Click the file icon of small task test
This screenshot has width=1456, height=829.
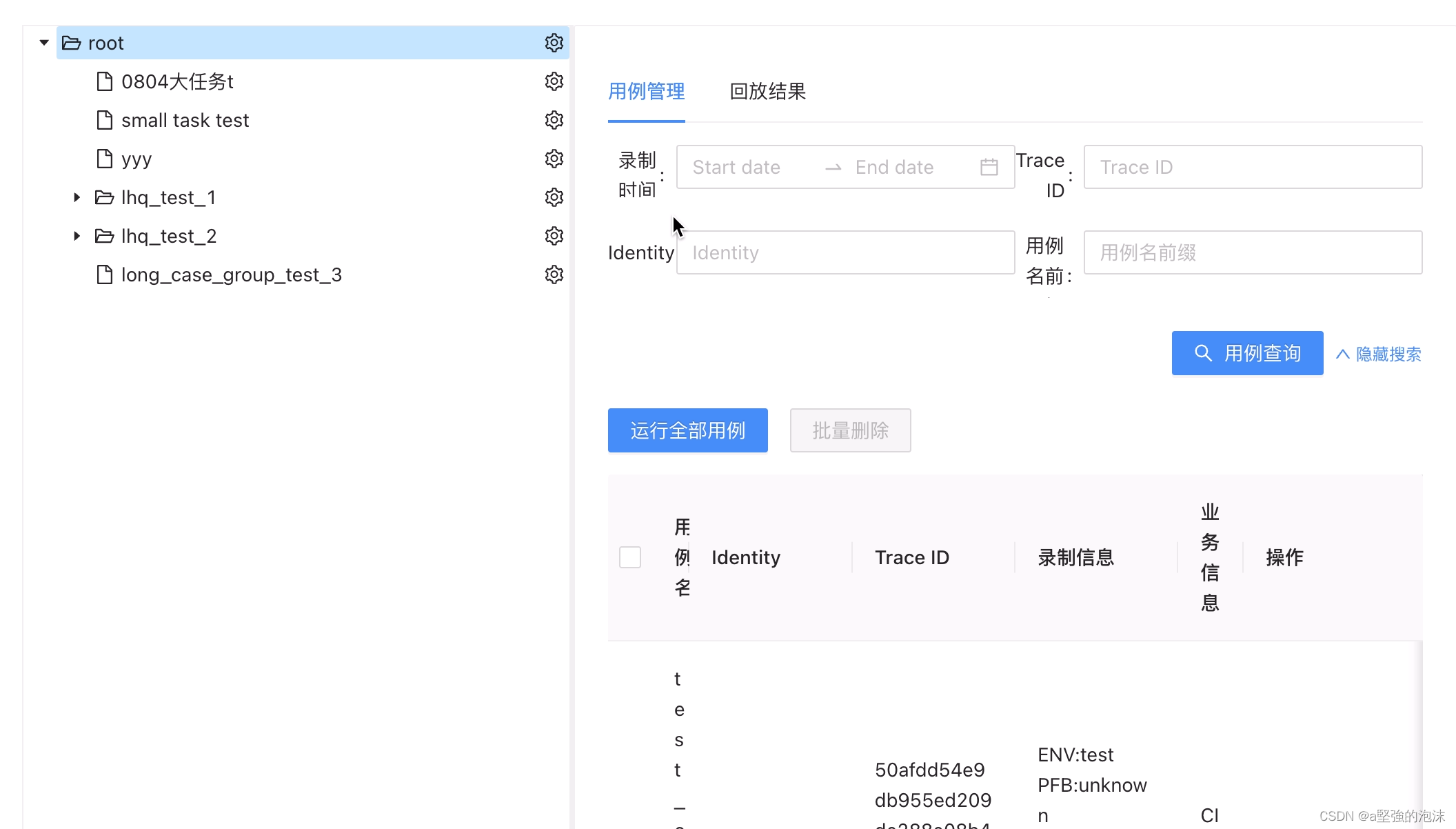pos(104,120)
